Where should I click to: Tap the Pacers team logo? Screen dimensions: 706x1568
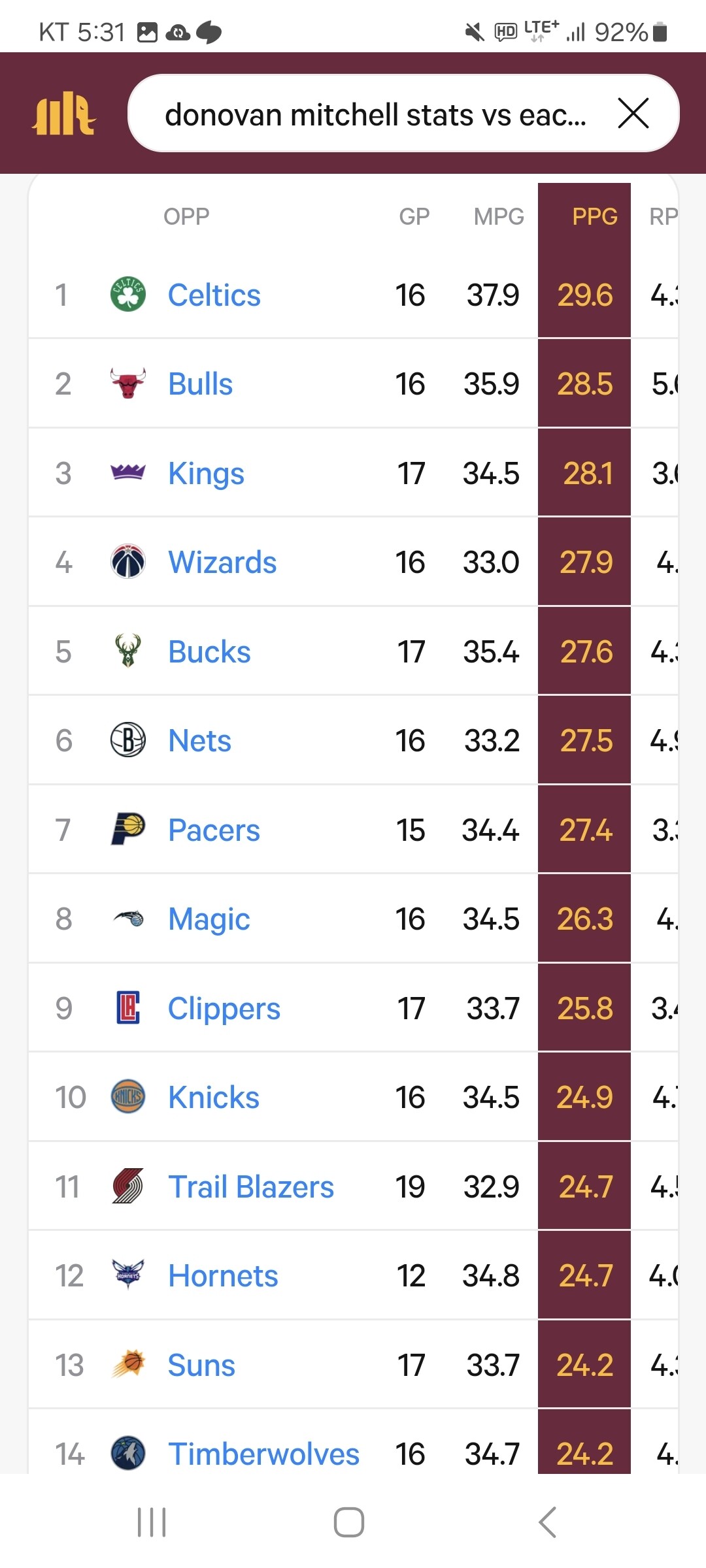[128, 829]
